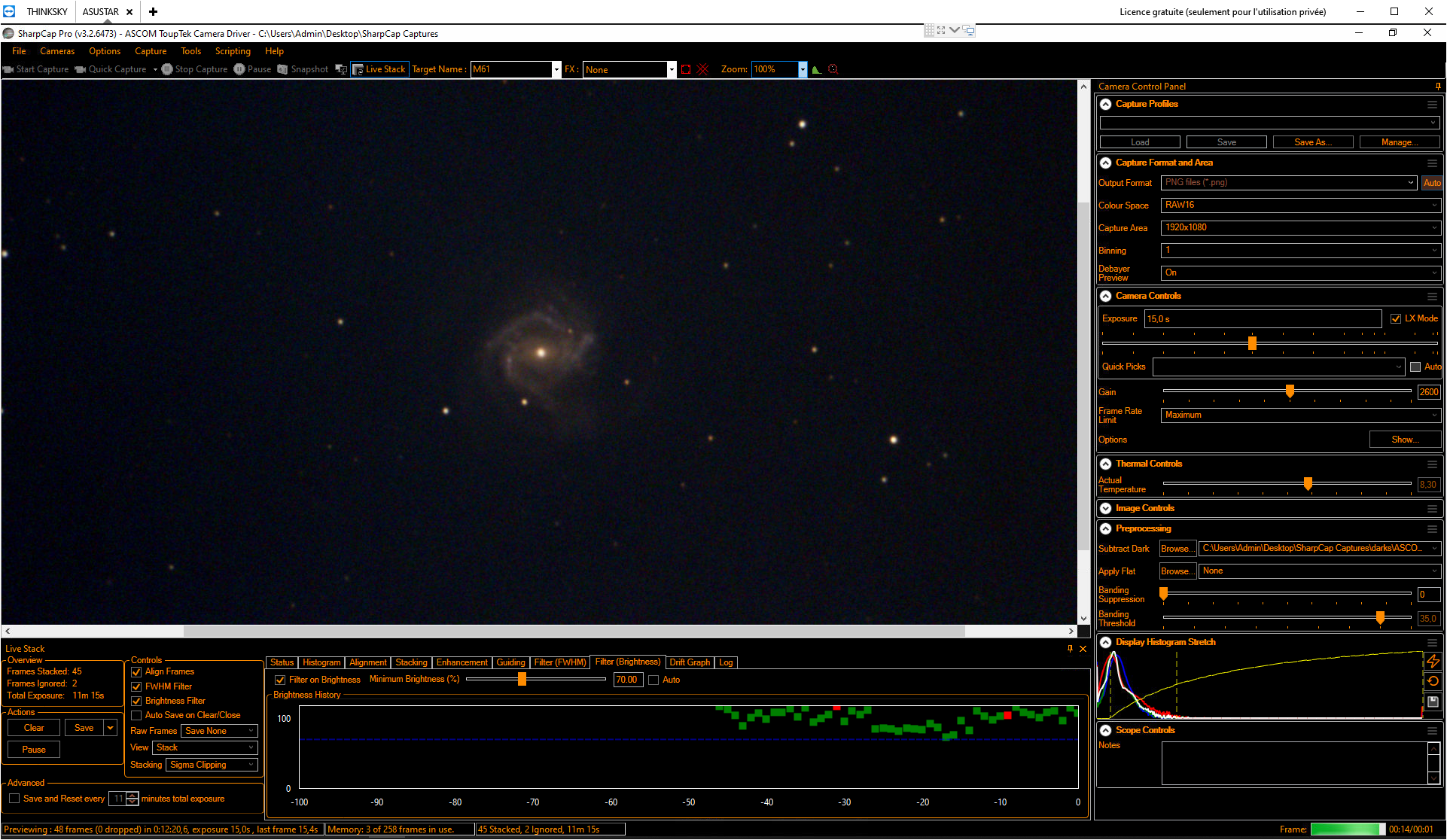Screen dimensions: 1447x840
Task: Enable Save and Reset every checkbox
Action: coord(14,799)
